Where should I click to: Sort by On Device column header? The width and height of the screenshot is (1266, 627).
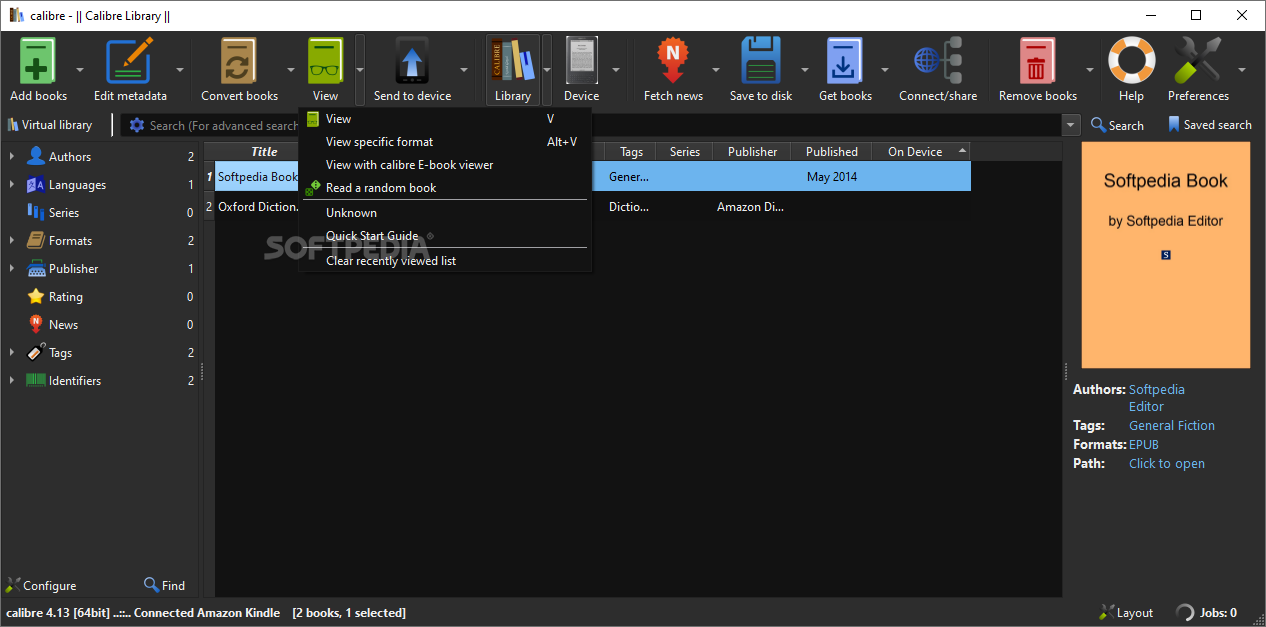[x=922, y=152]
